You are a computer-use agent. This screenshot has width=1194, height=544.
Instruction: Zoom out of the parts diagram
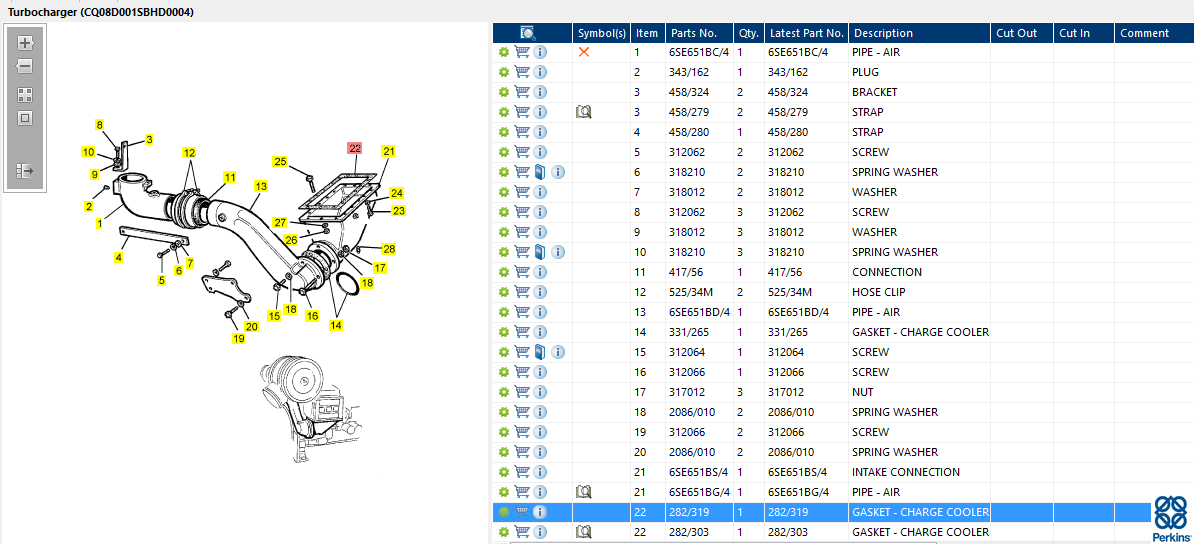pyautogui.click(x=25, y=66)
